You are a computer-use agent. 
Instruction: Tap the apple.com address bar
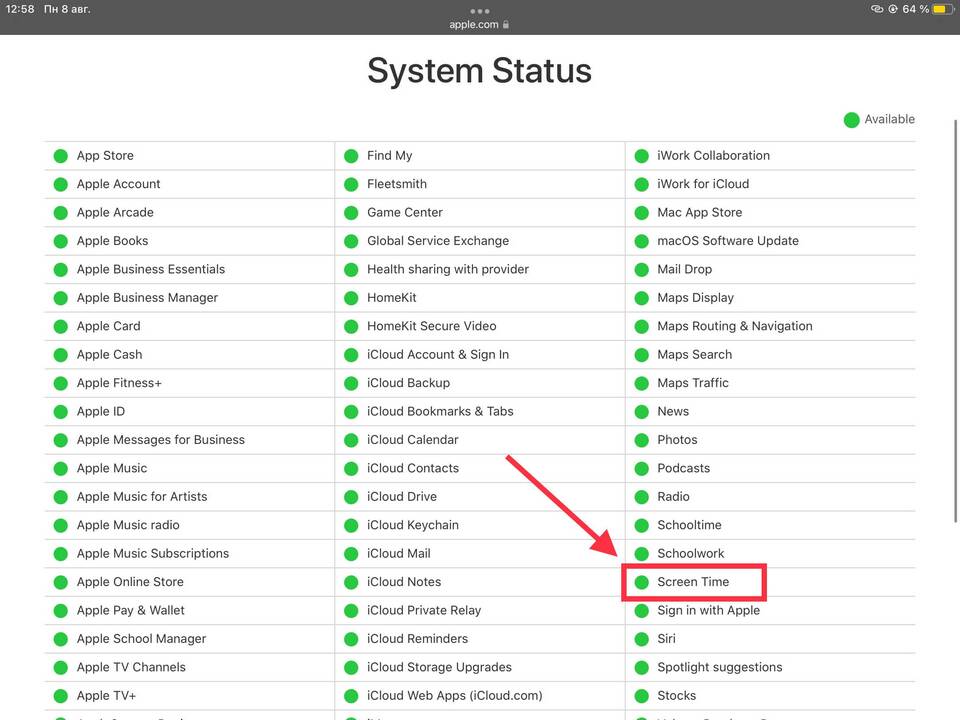tap(479, 24)
